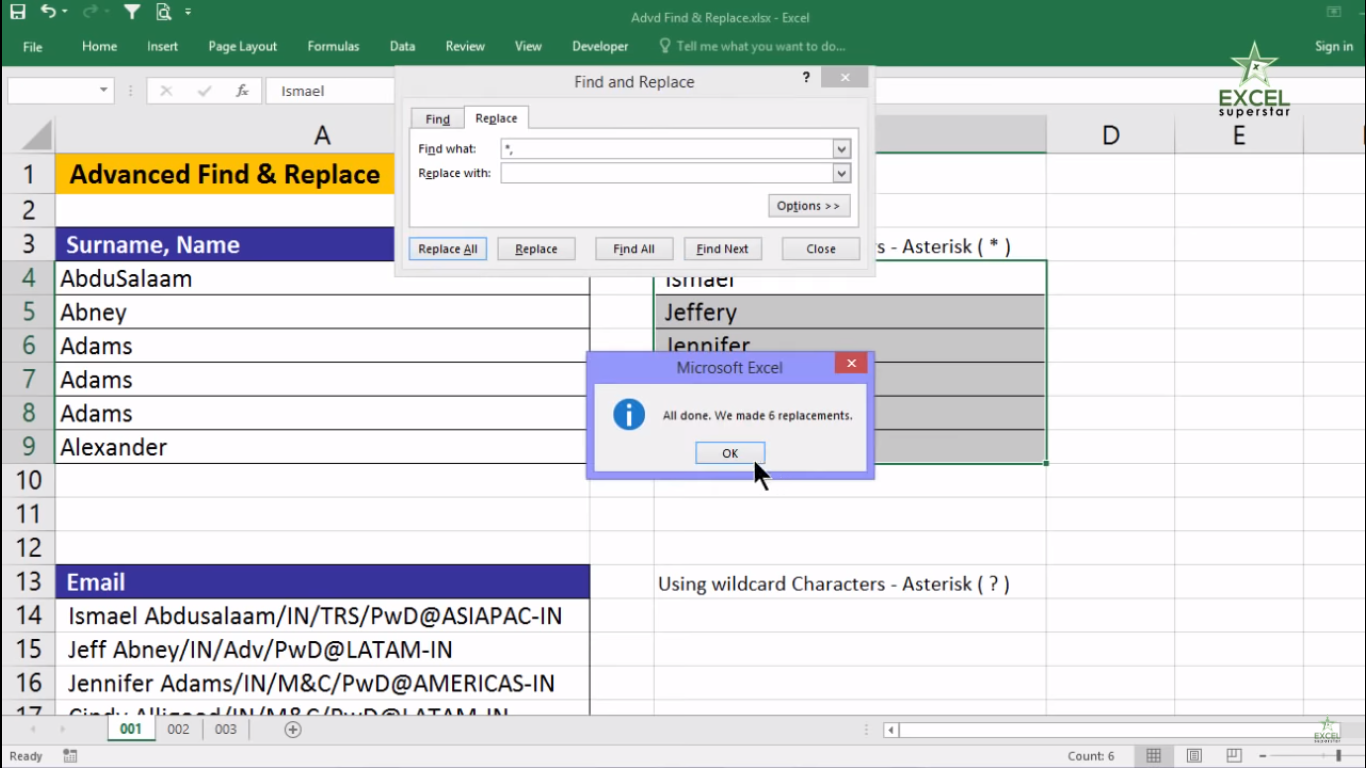Click the Find tab in Find and Replace
Image resolution: width=1366 pixels, height=768 pixels.
tap(438, 119)
